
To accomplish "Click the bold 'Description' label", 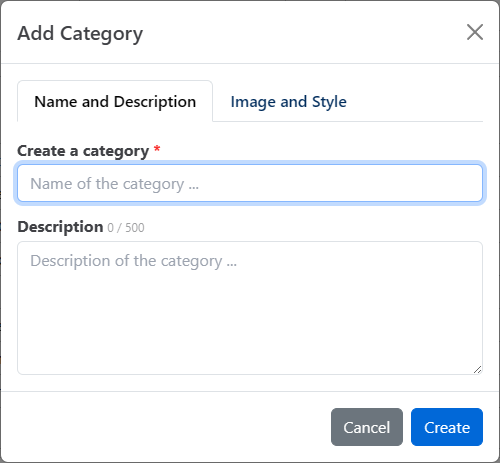I will click(60, 227).
